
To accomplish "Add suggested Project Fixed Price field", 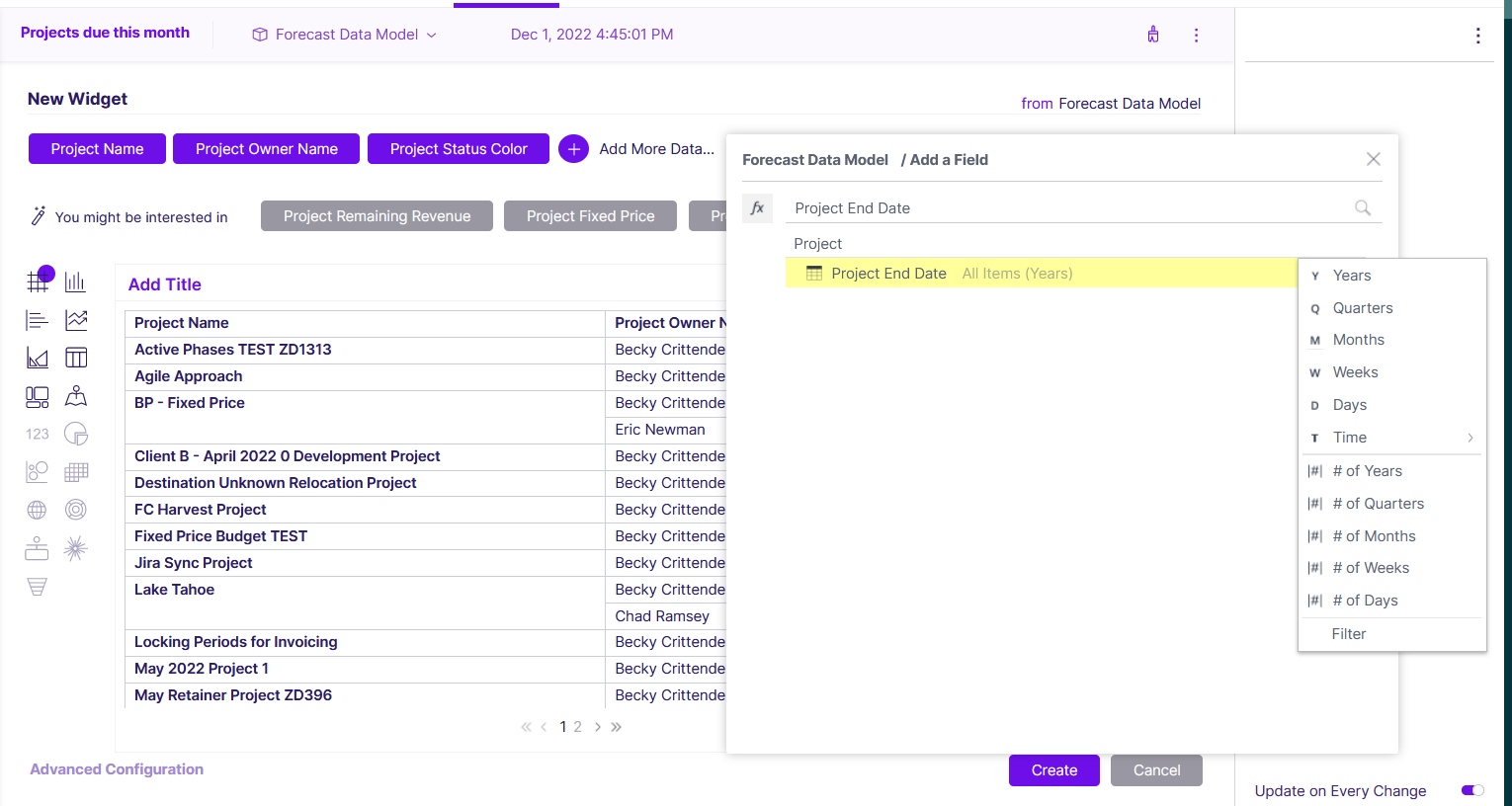I will (590, 216).
